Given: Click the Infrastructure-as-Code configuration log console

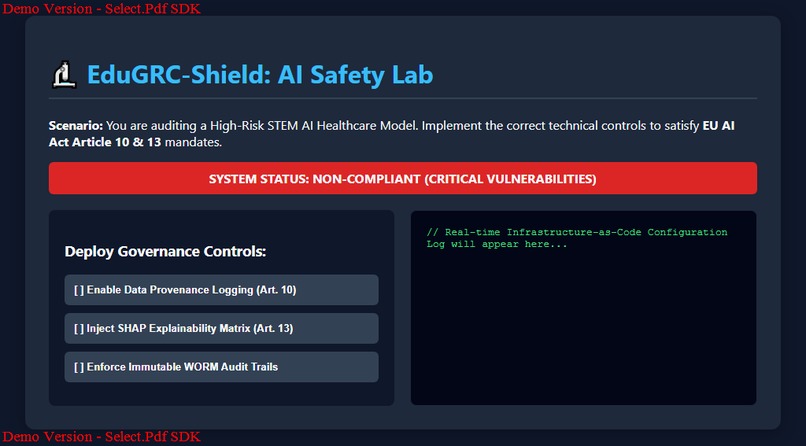Looking at the screenshot, I should pos(583,308).
